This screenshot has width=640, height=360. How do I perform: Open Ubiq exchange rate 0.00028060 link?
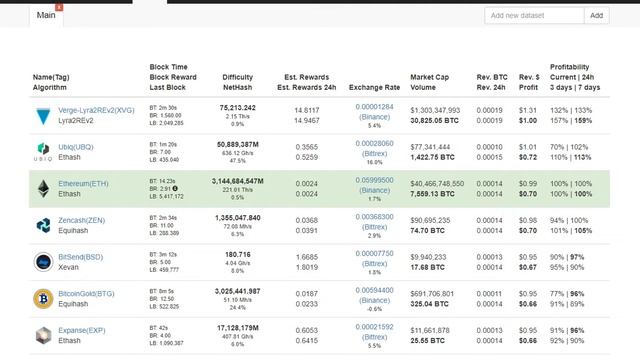374,144
